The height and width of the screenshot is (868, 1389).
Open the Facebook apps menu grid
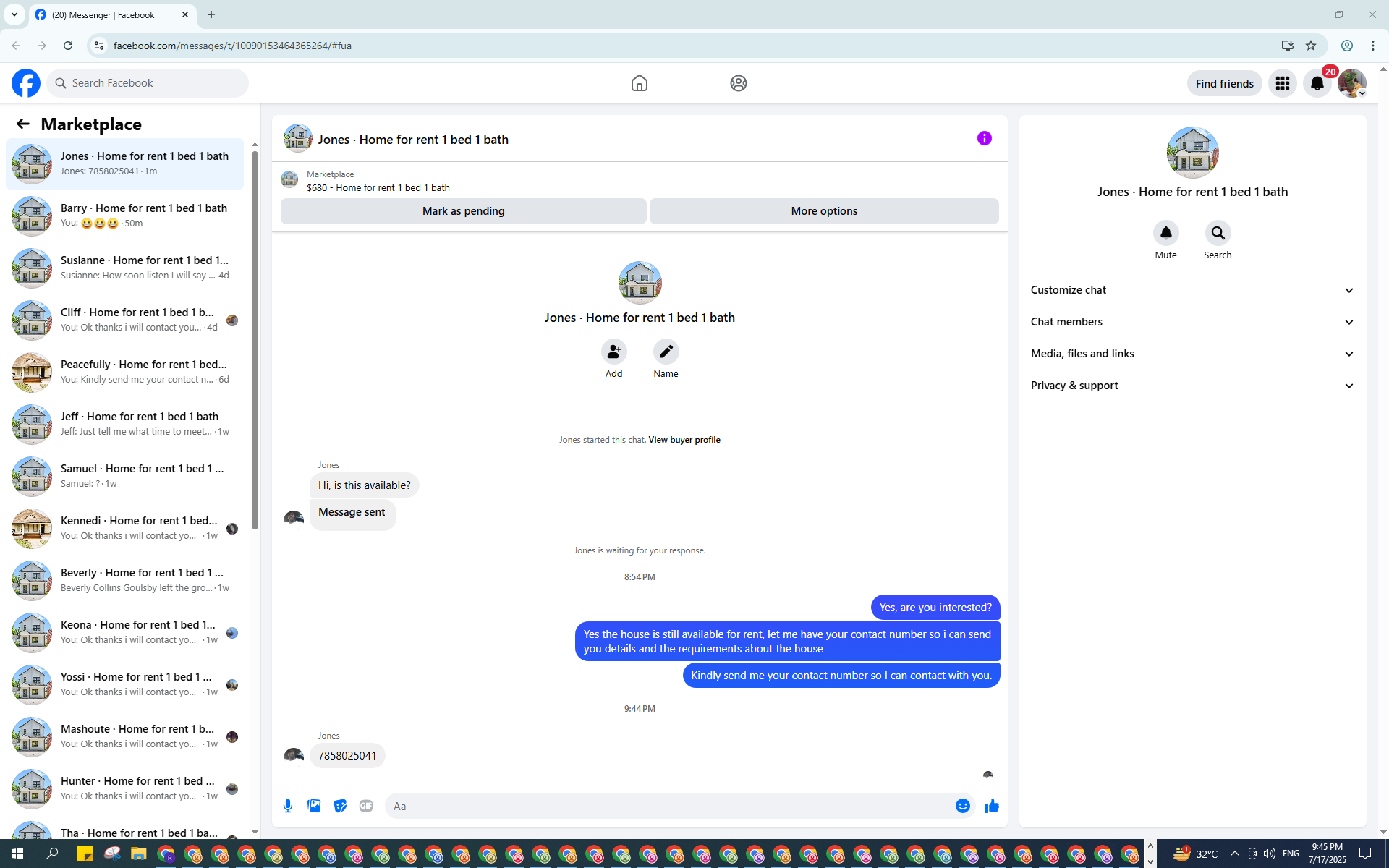(1283, 83)
